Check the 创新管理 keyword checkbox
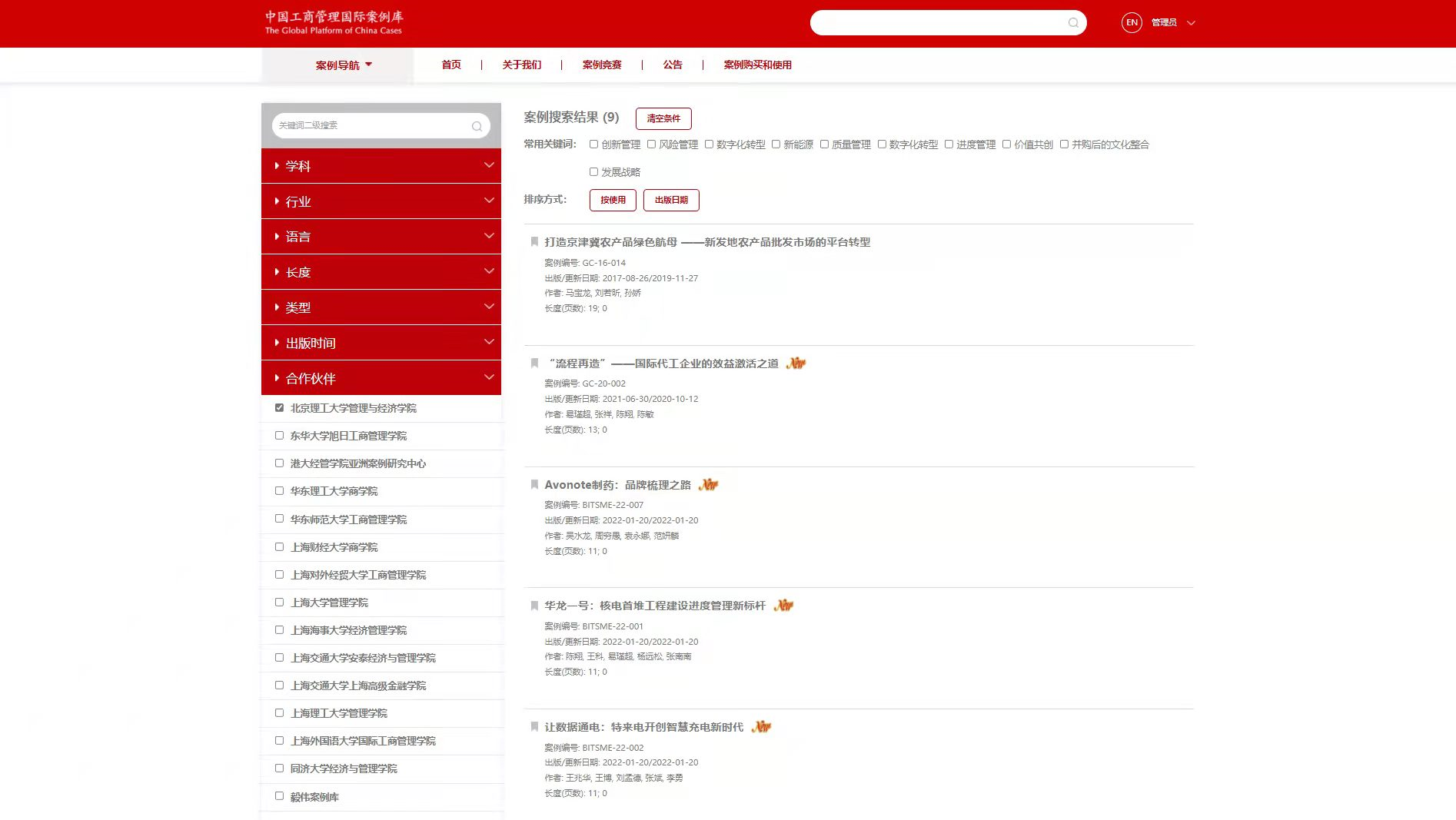Viewport: 1456px width, 820px height. (593, 144)
